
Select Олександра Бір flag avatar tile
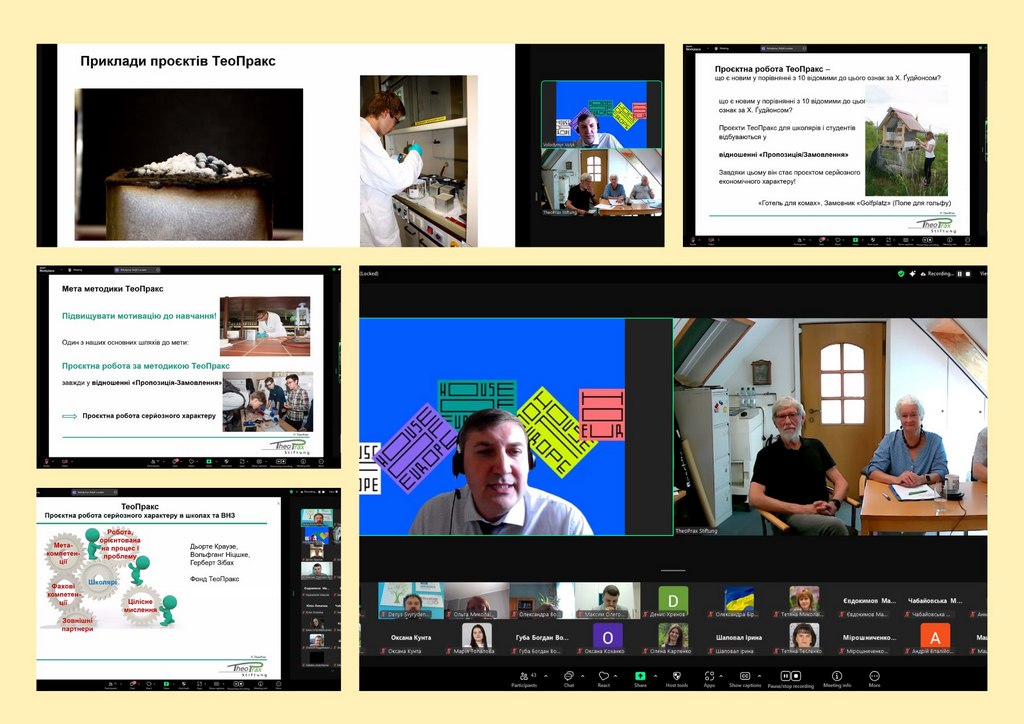(739, 601)
